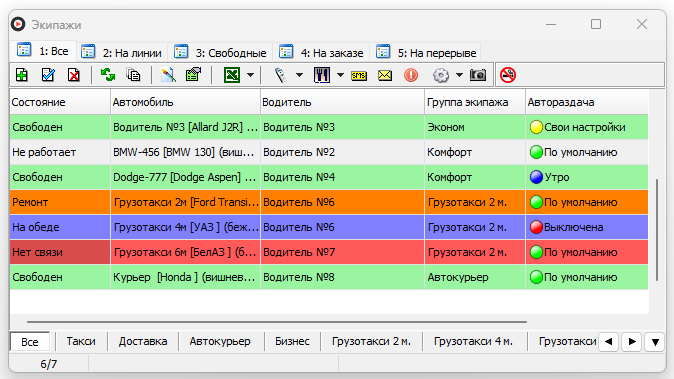This screenshot has width=674, height=379.
Task: Select bottom group tab Такси
Action: [x=81, y=341]
